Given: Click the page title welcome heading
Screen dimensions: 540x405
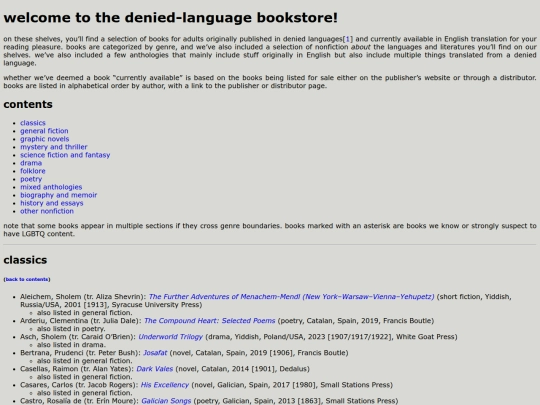Looking at the screenshot, I should click(x=170, y=18).
